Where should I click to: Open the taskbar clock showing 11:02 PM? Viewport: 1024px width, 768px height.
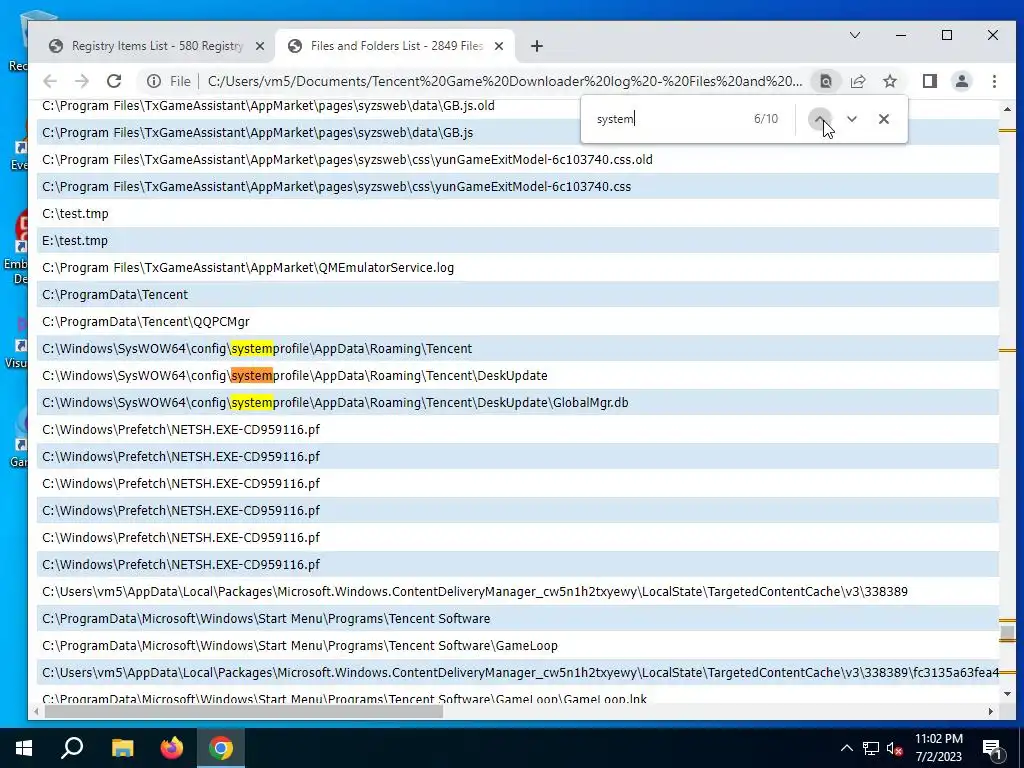pos(938,748)
